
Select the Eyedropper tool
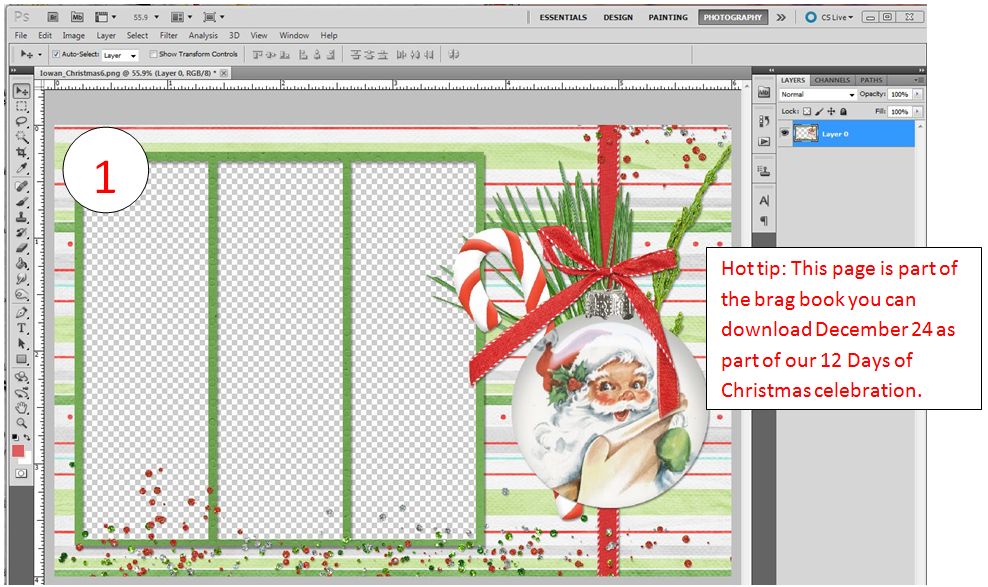(21, 168)
